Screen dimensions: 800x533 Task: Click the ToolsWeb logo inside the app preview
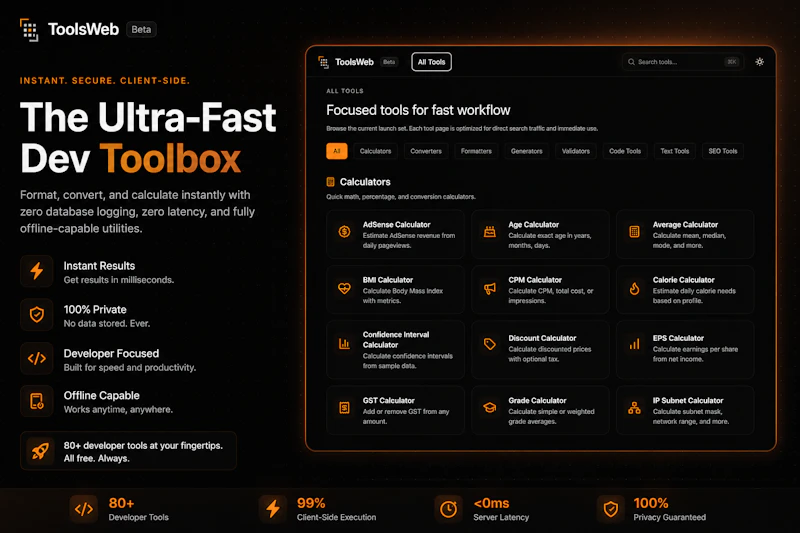point(323,62)
